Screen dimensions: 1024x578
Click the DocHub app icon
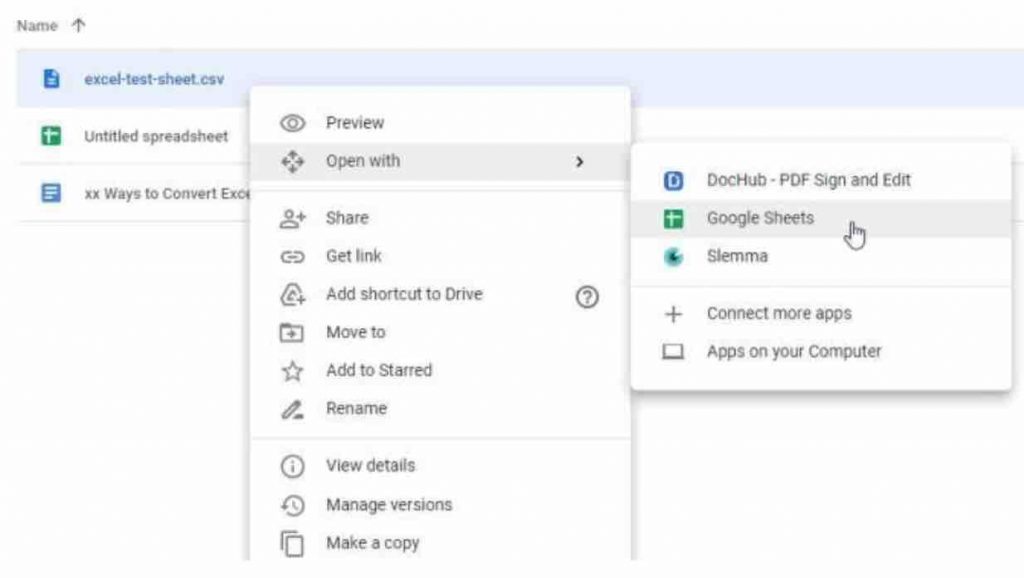674,180
